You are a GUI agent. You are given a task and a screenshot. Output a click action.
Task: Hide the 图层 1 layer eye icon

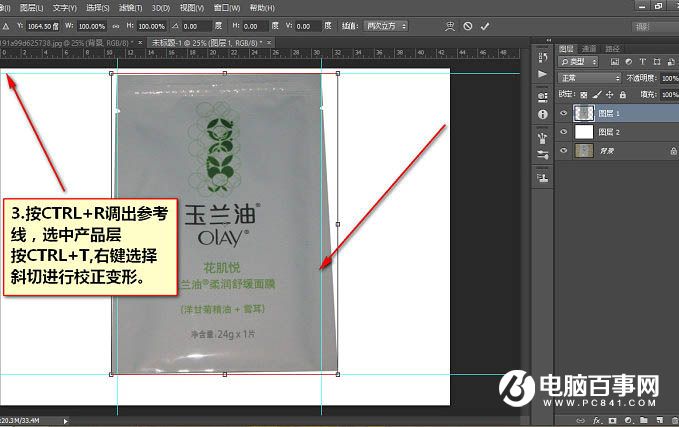[x=563, y=113]
